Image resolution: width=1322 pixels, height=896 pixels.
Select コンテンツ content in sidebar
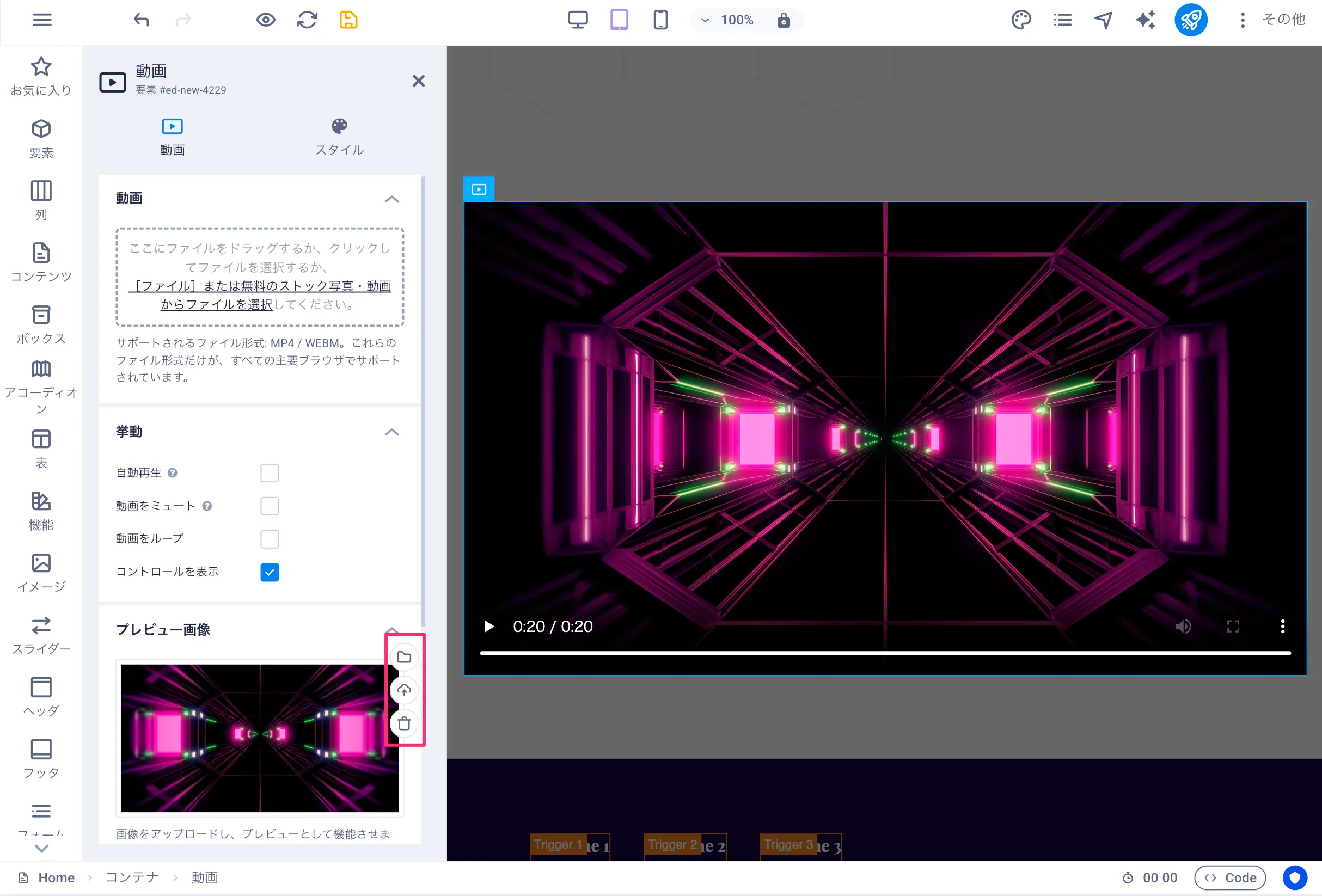point(41,263)
